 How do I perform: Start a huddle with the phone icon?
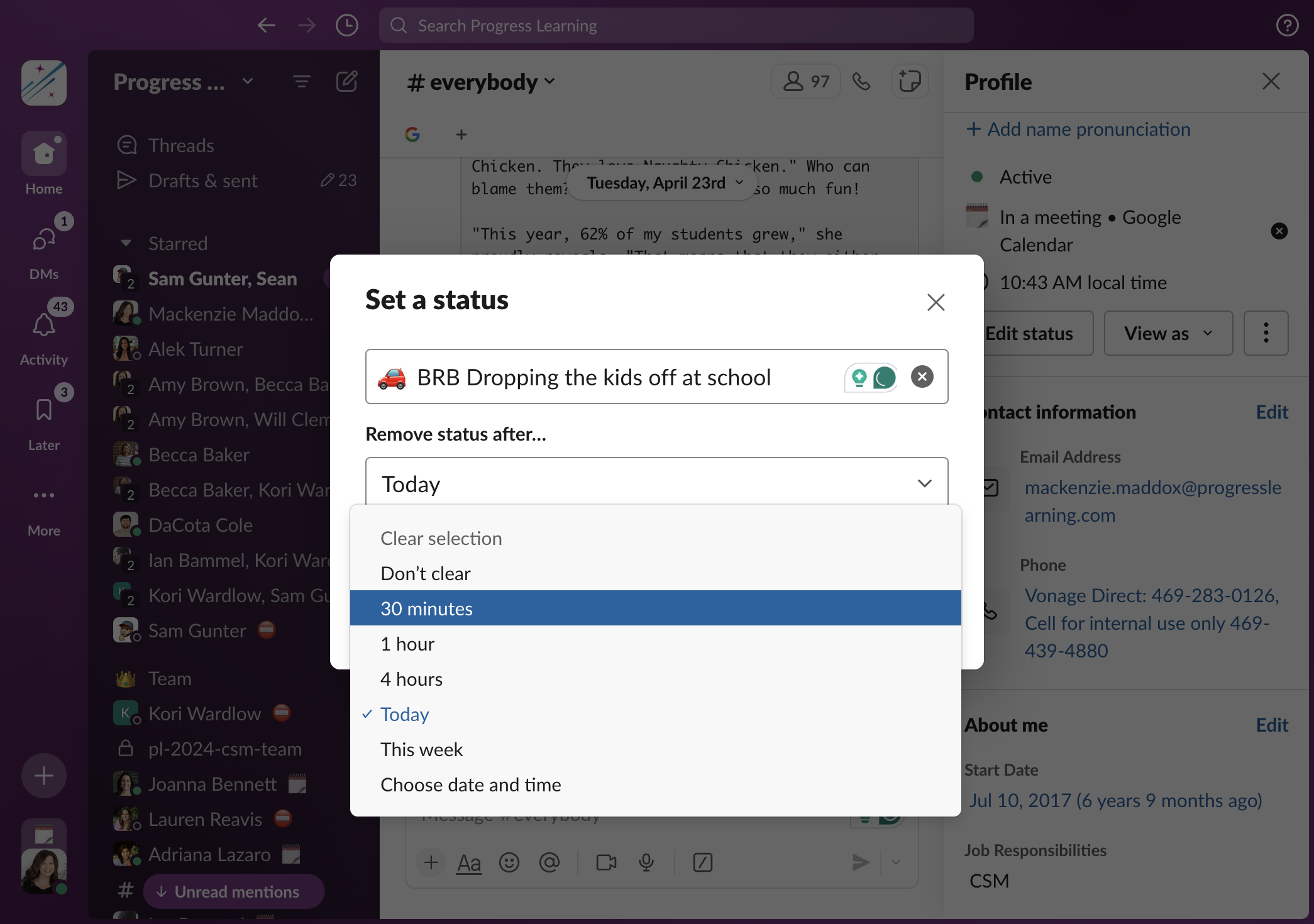[x=861, y=81]
